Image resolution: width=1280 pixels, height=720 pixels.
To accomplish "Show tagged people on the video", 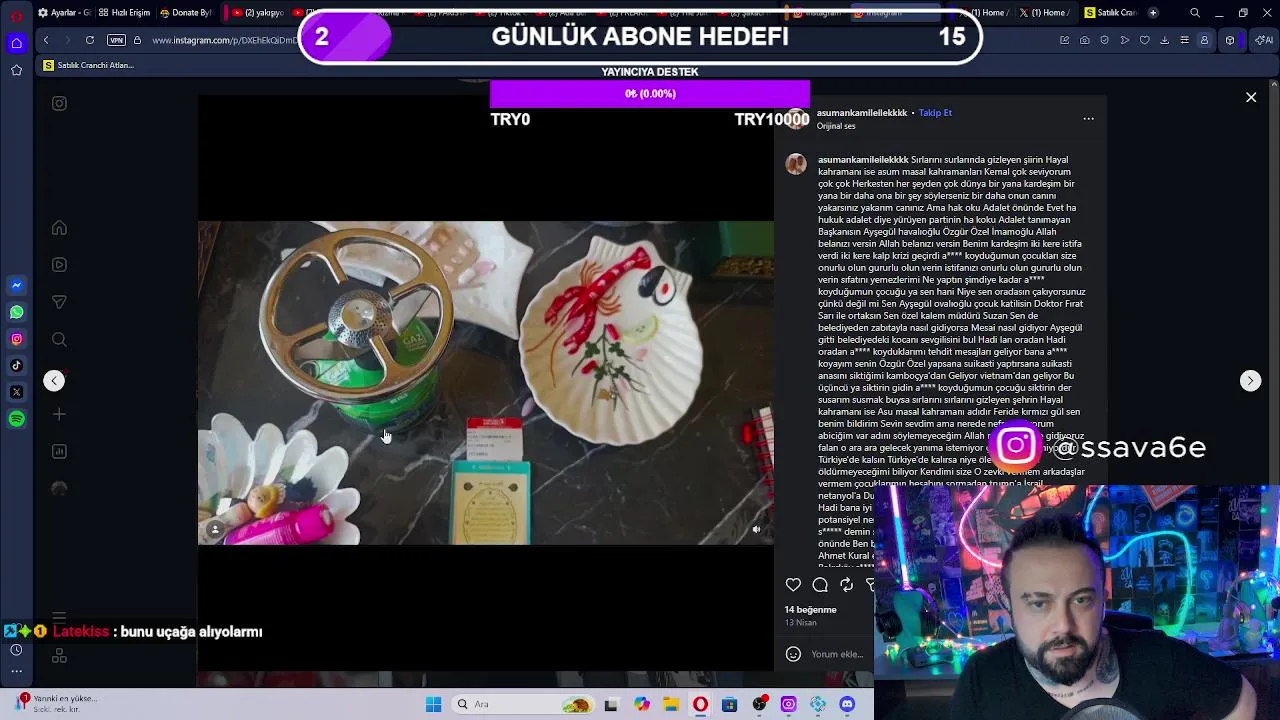I will (x=215, y=529).
